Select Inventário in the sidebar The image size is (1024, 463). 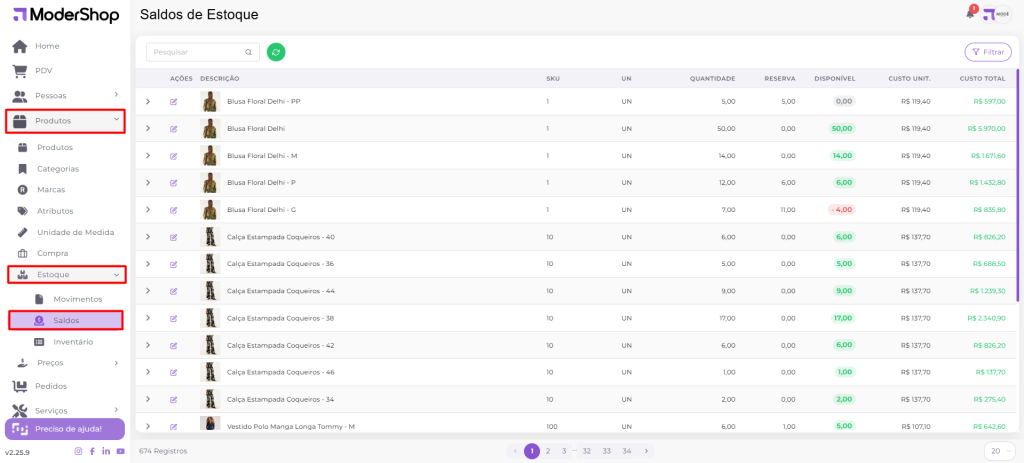[73, 341]
